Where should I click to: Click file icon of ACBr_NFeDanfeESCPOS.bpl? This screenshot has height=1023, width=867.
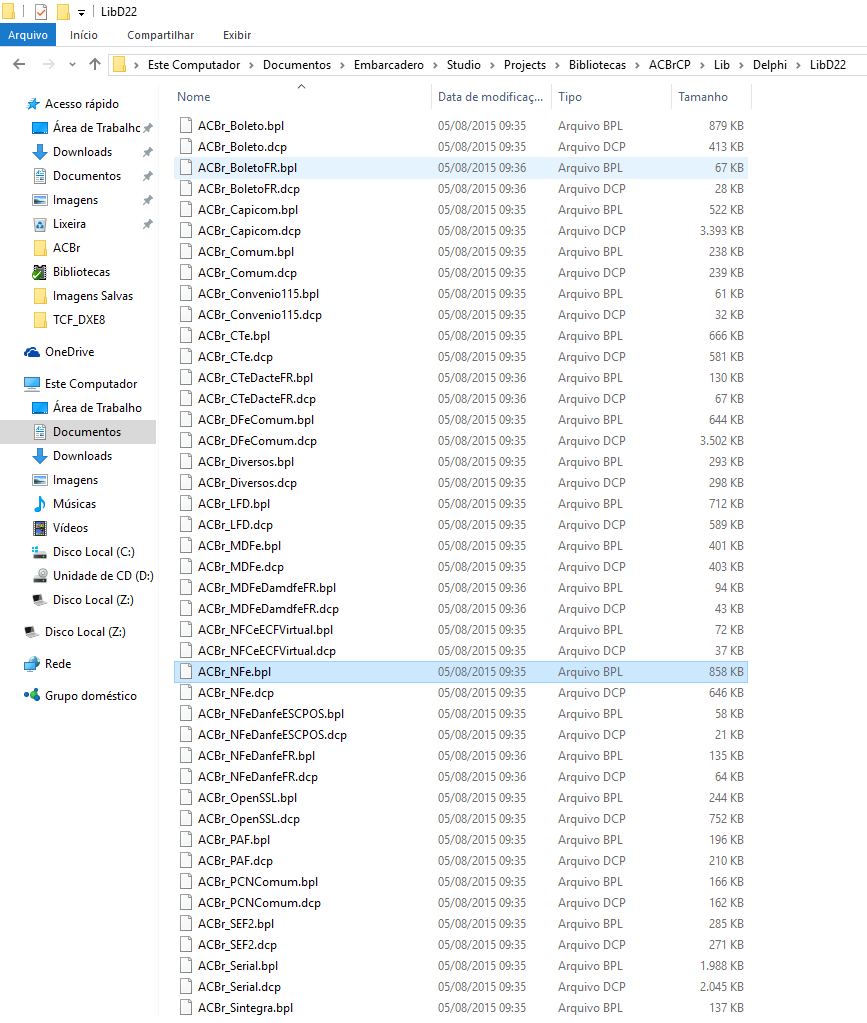(x=186, y=714)
